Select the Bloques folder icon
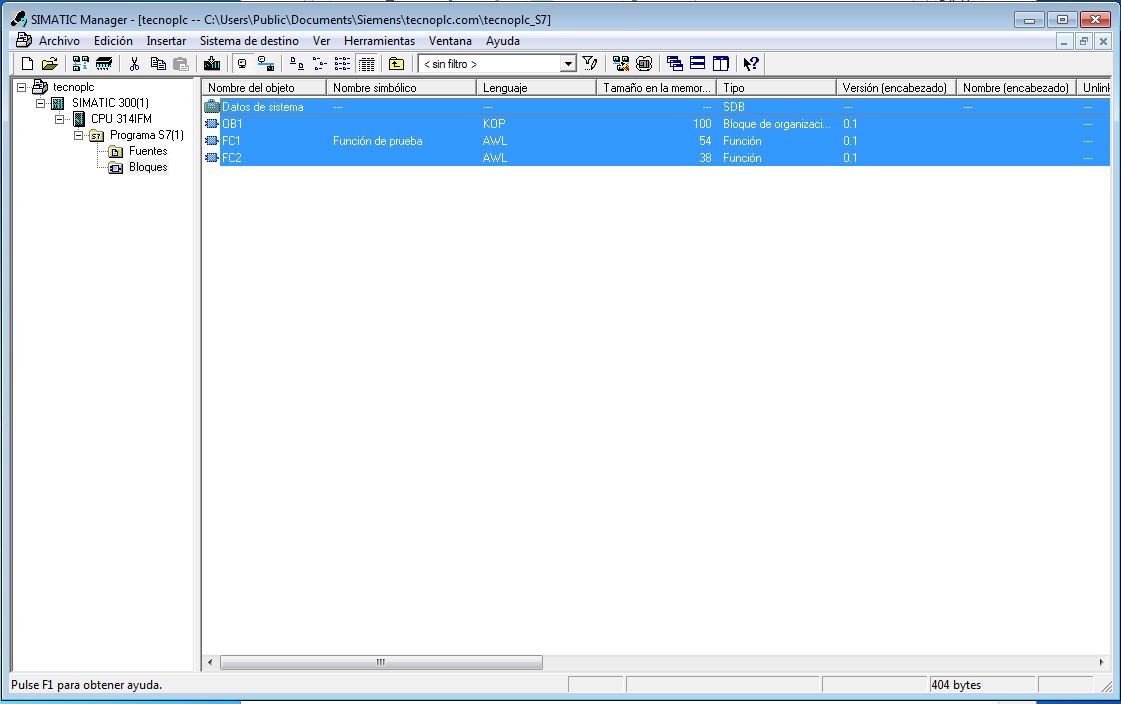This screenshot has height=704, width=1121. click(115, 168)
